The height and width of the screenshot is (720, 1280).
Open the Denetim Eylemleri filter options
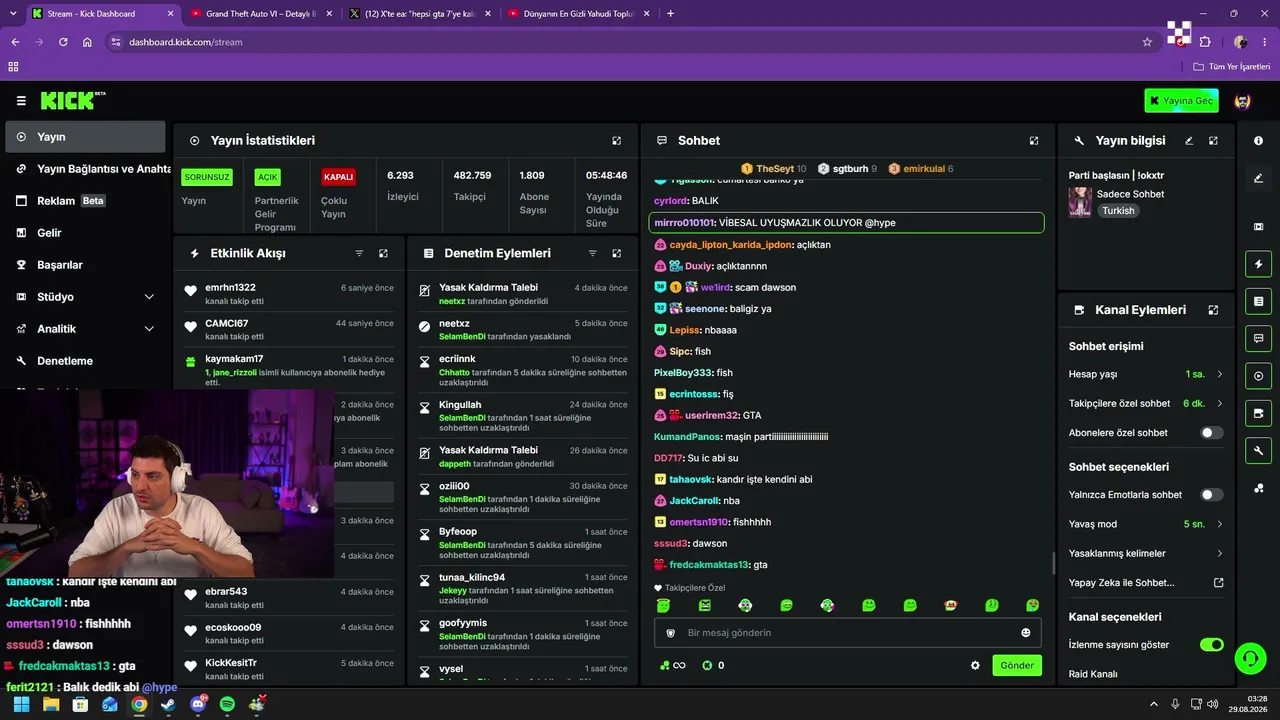(592, 254)
